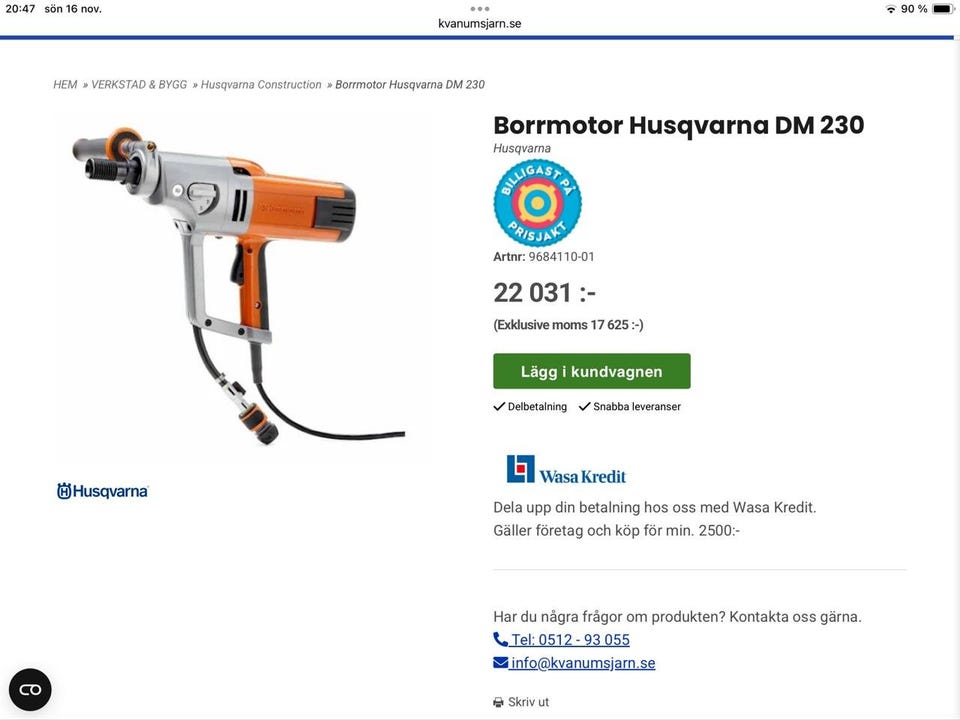Open Husqvarna Construction breadcrumb
Viewport: 960px width, 720px height.
click(261, 84)
